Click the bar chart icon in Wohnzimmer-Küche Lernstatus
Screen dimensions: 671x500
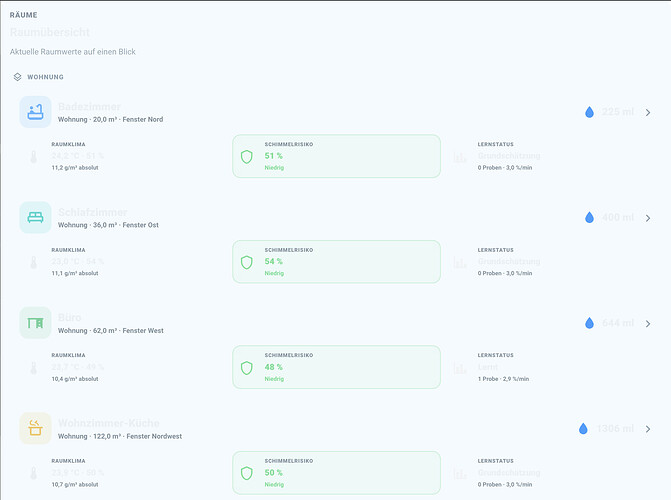pos(460,473)
